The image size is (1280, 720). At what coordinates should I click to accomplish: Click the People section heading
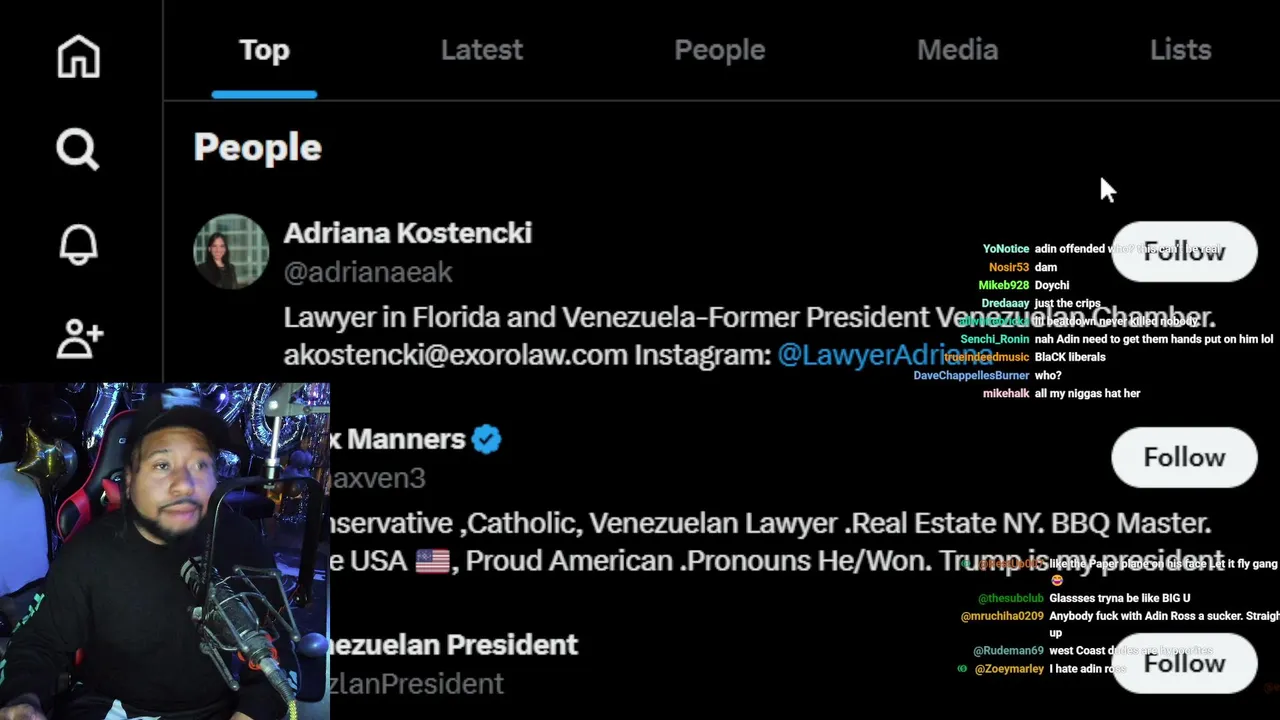257,147
